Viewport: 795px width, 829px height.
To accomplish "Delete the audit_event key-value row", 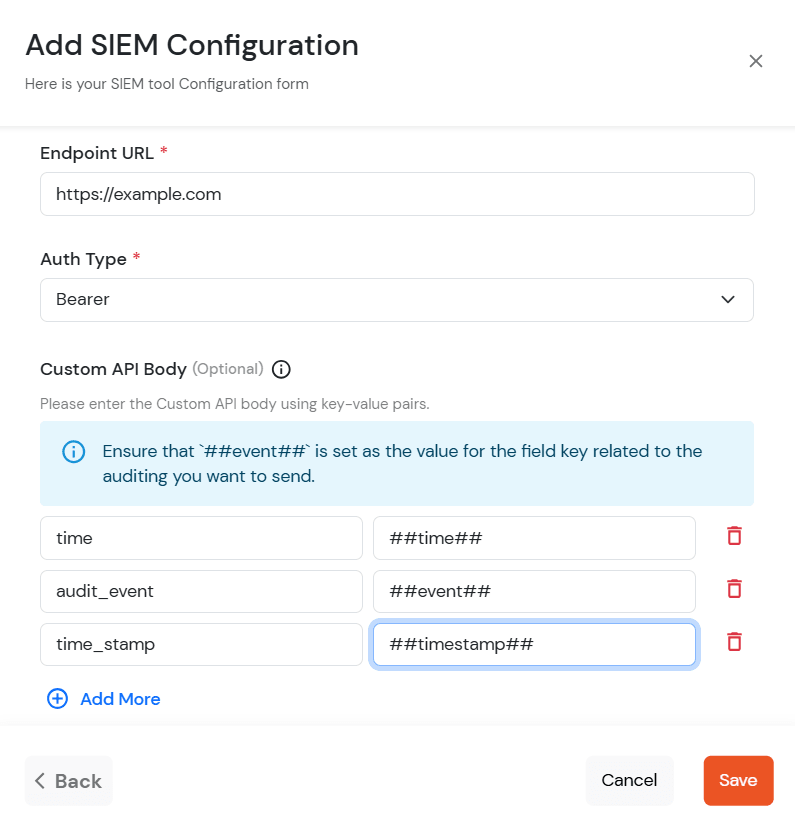I will [x=734, y=589].
